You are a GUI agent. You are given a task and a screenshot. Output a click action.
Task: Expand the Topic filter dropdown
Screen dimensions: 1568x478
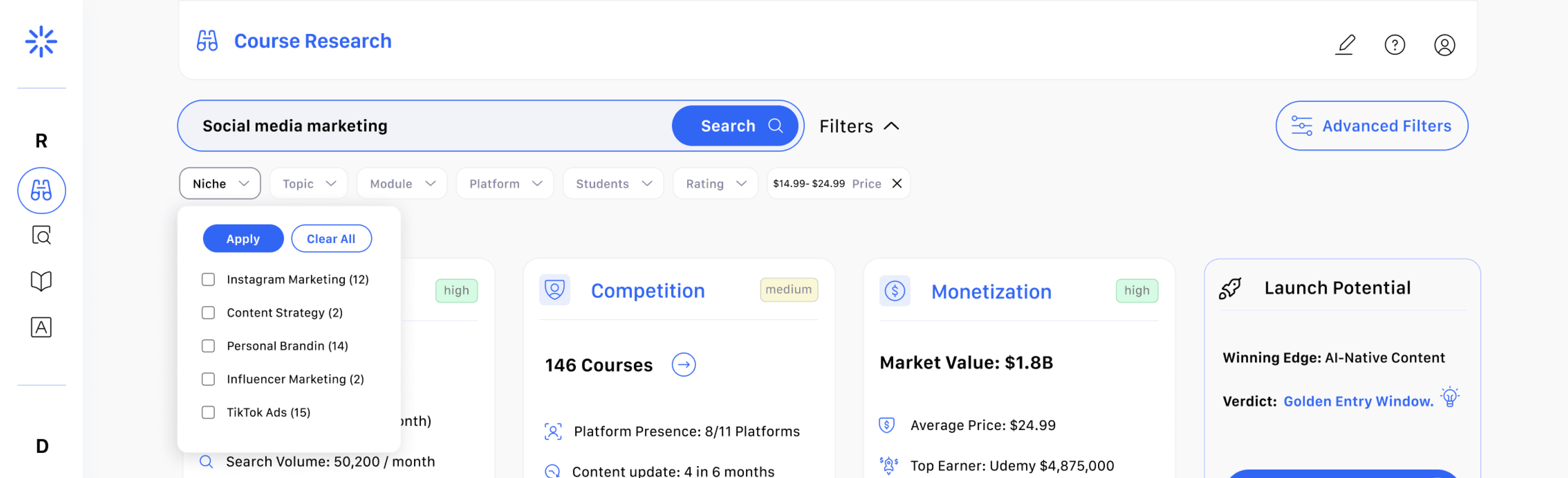click(x=309, y=184)
